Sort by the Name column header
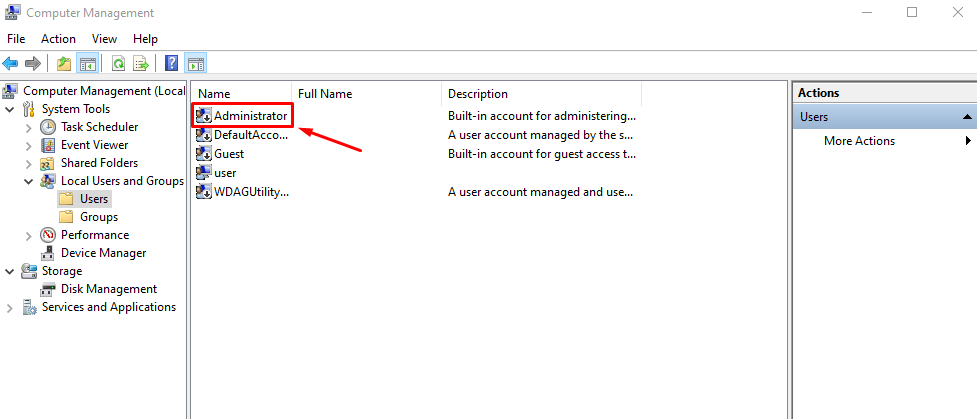The width and height of the screenshot is (977, 419). (241, 94)
